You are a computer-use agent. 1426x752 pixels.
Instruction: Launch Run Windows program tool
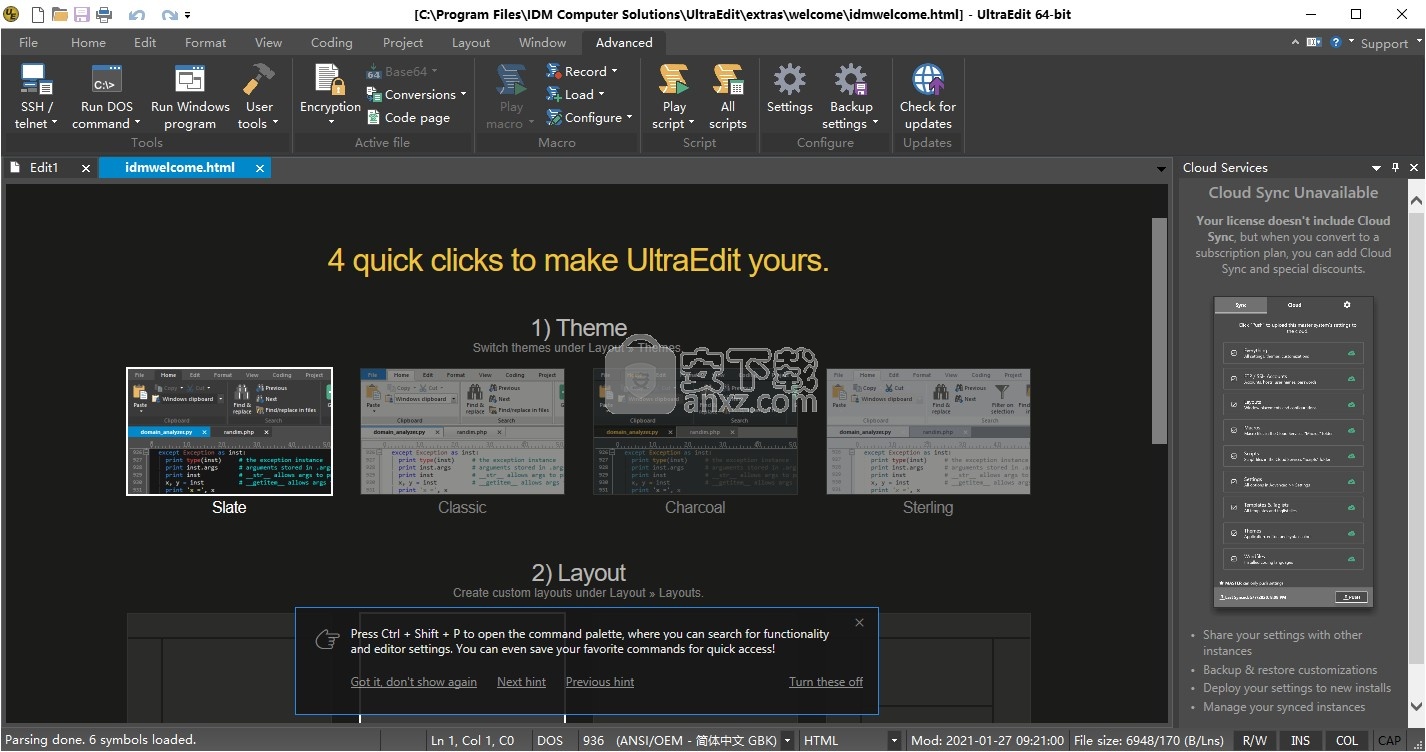(190, 97)
